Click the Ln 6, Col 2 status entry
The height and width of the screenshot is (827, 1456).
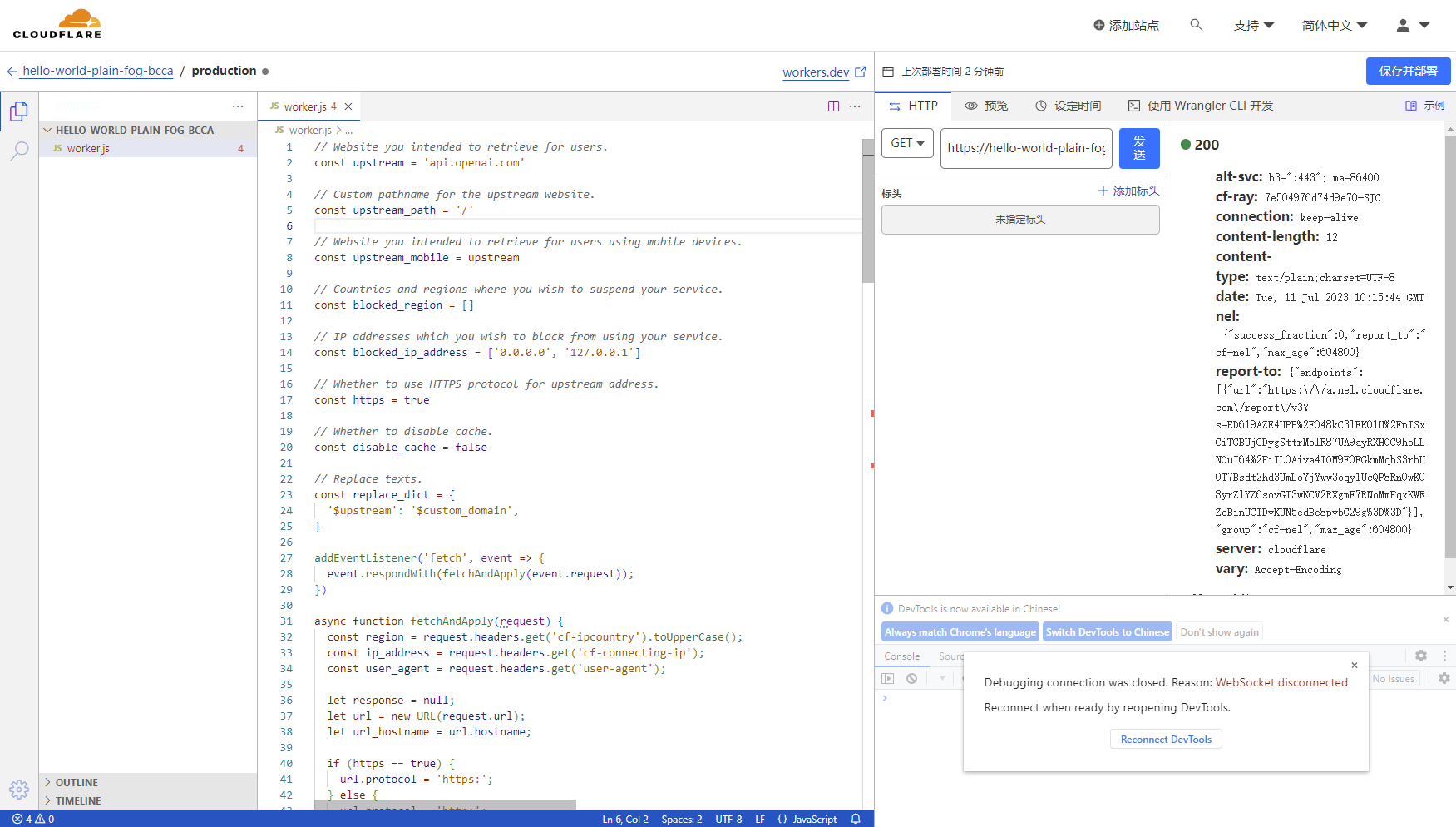click(x=625, y=819)
